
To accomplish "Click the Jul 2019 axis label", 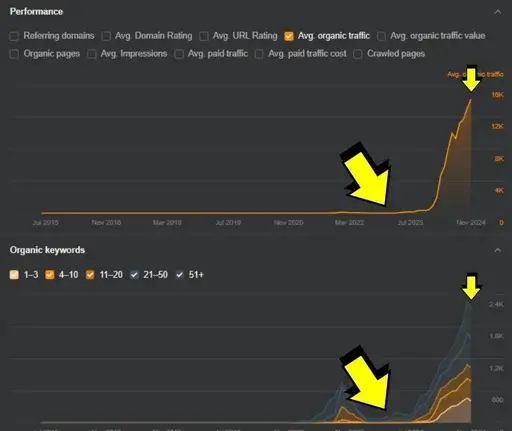I will (x=228, y=223).
